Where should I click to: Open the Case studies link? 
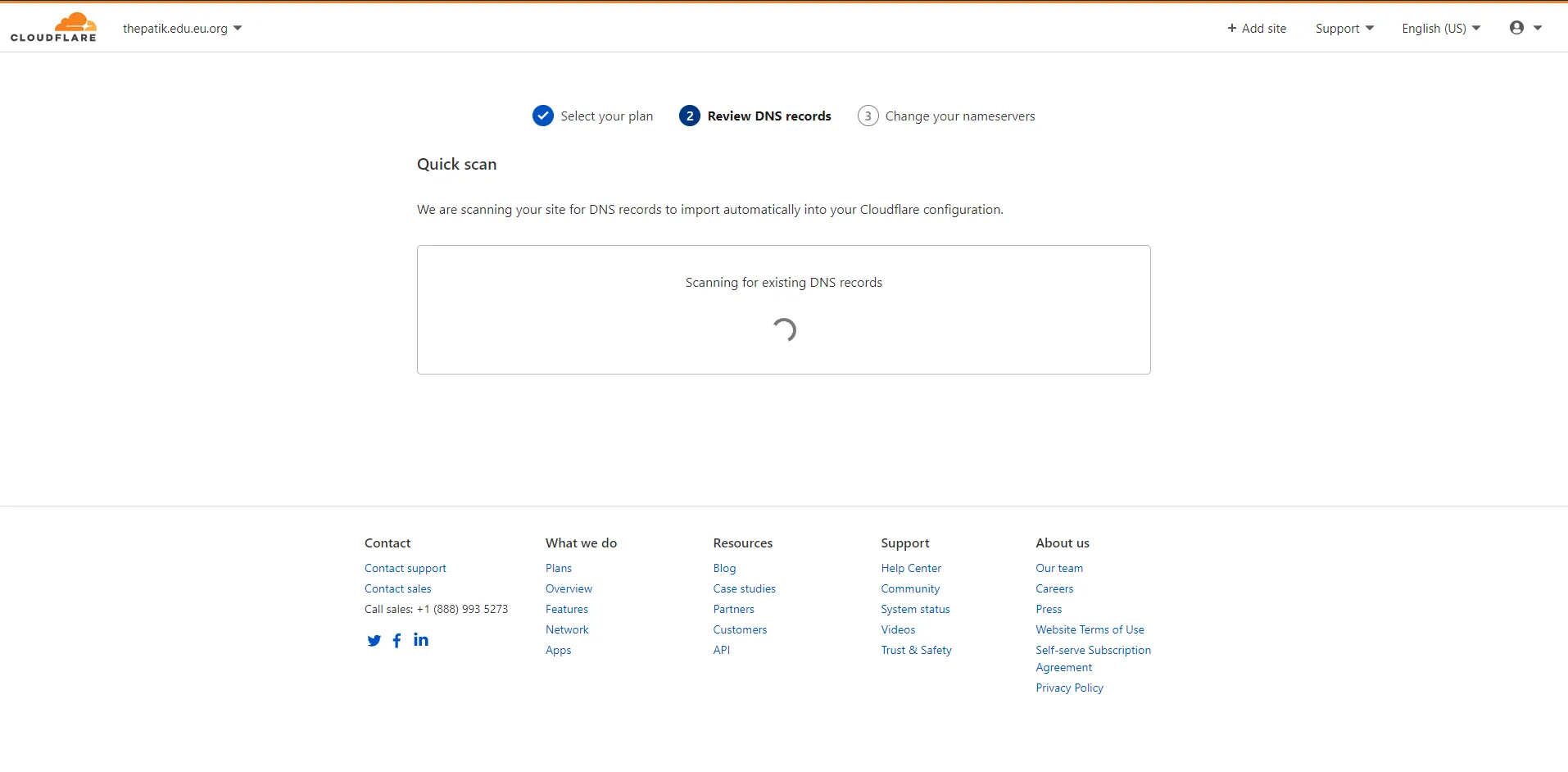[x=744, y=588]
